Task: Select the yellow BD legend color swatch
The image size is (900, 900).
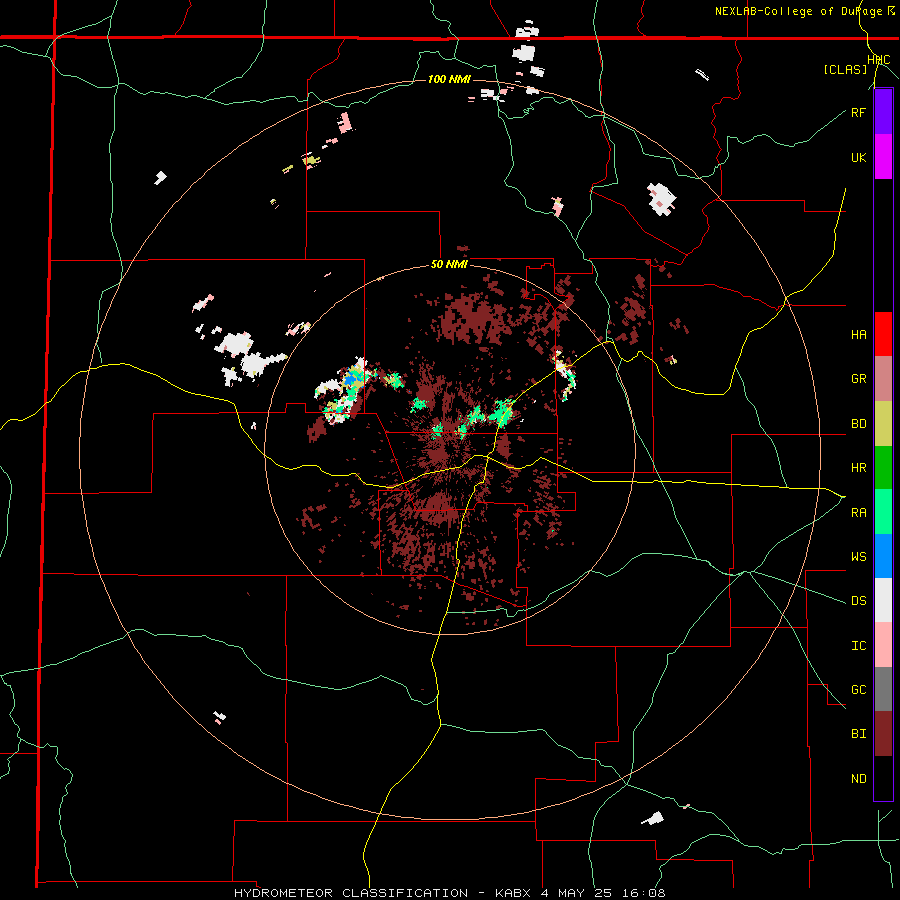Action: pyautogui.click(x=883, y=423)
